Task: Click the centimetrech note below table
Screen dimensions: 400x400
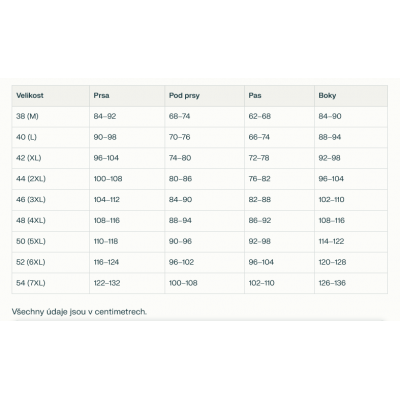Action: [79, 312]
